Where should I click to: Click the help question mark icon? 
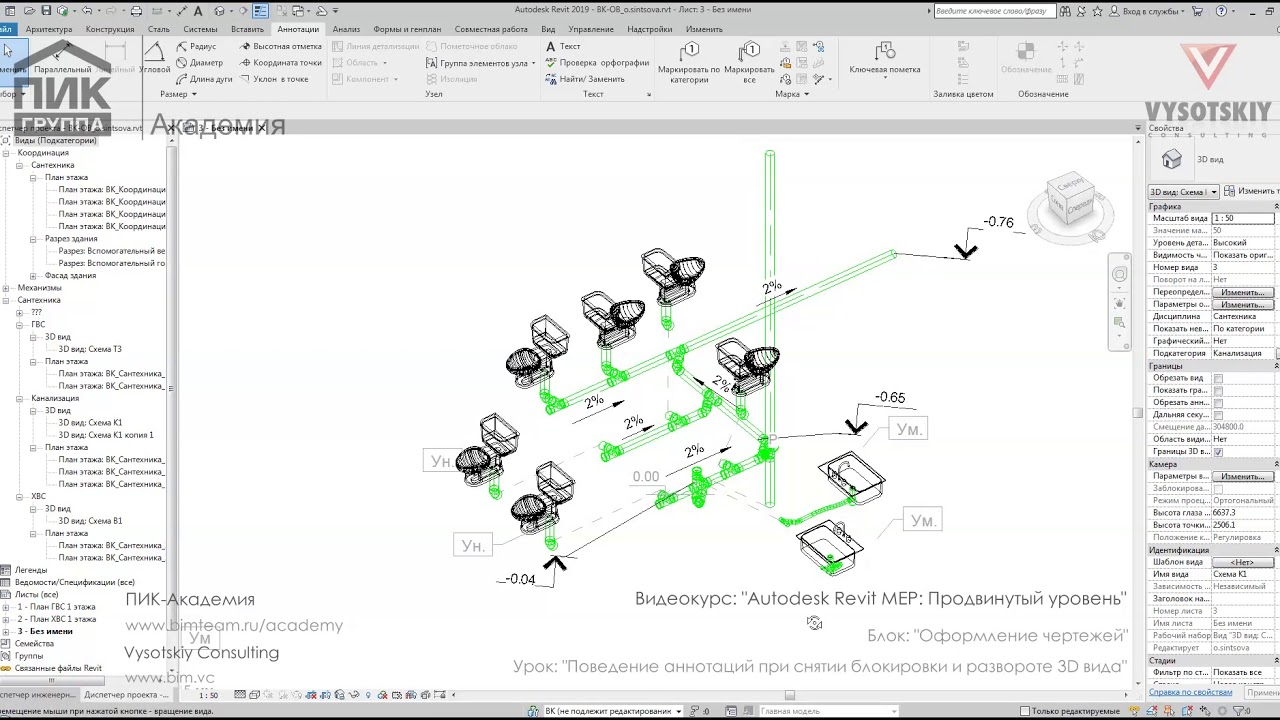tap(1221, 11)
